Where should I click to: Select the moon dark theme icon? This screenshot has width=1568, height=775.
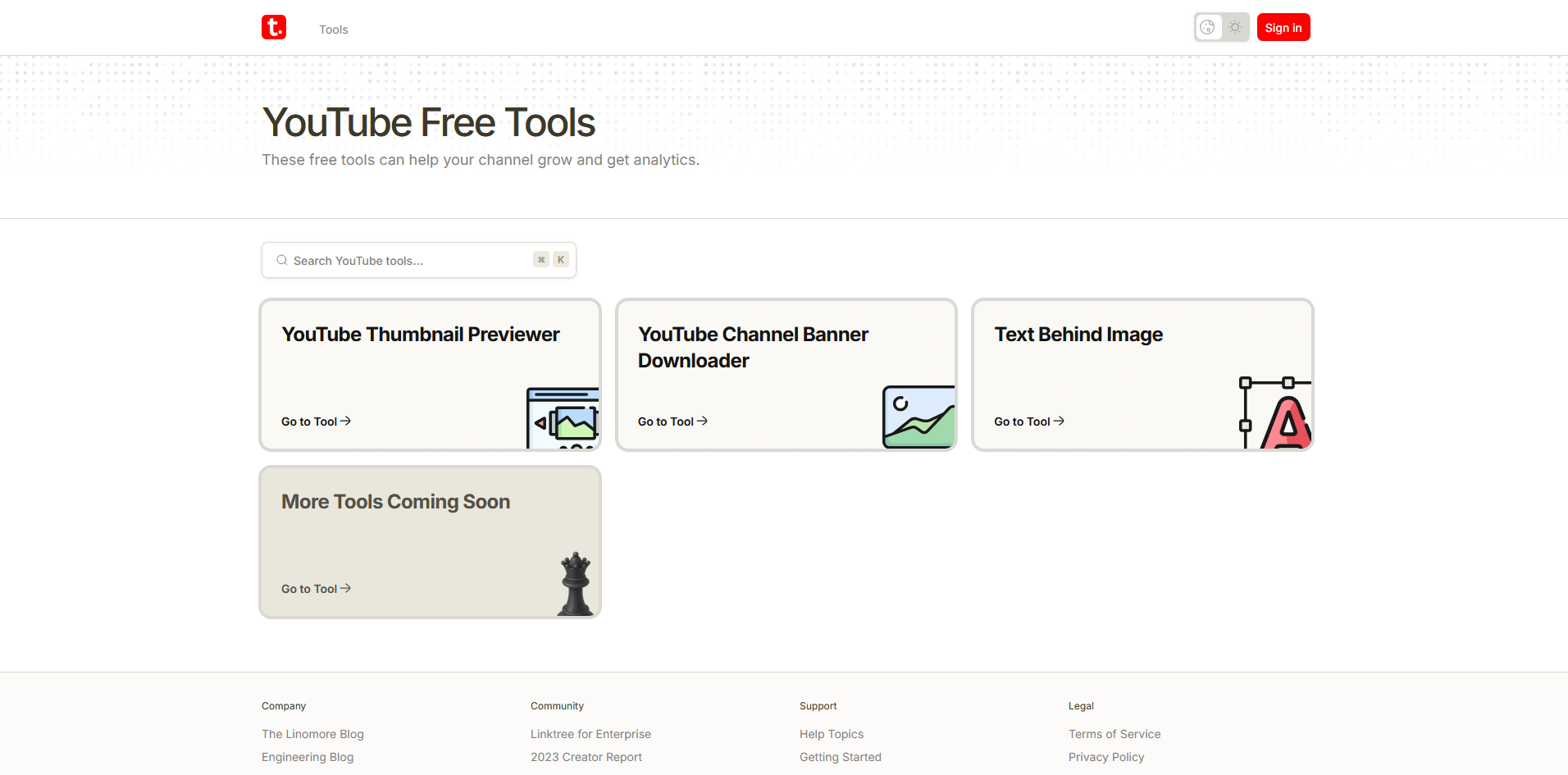pos(1207,27)
